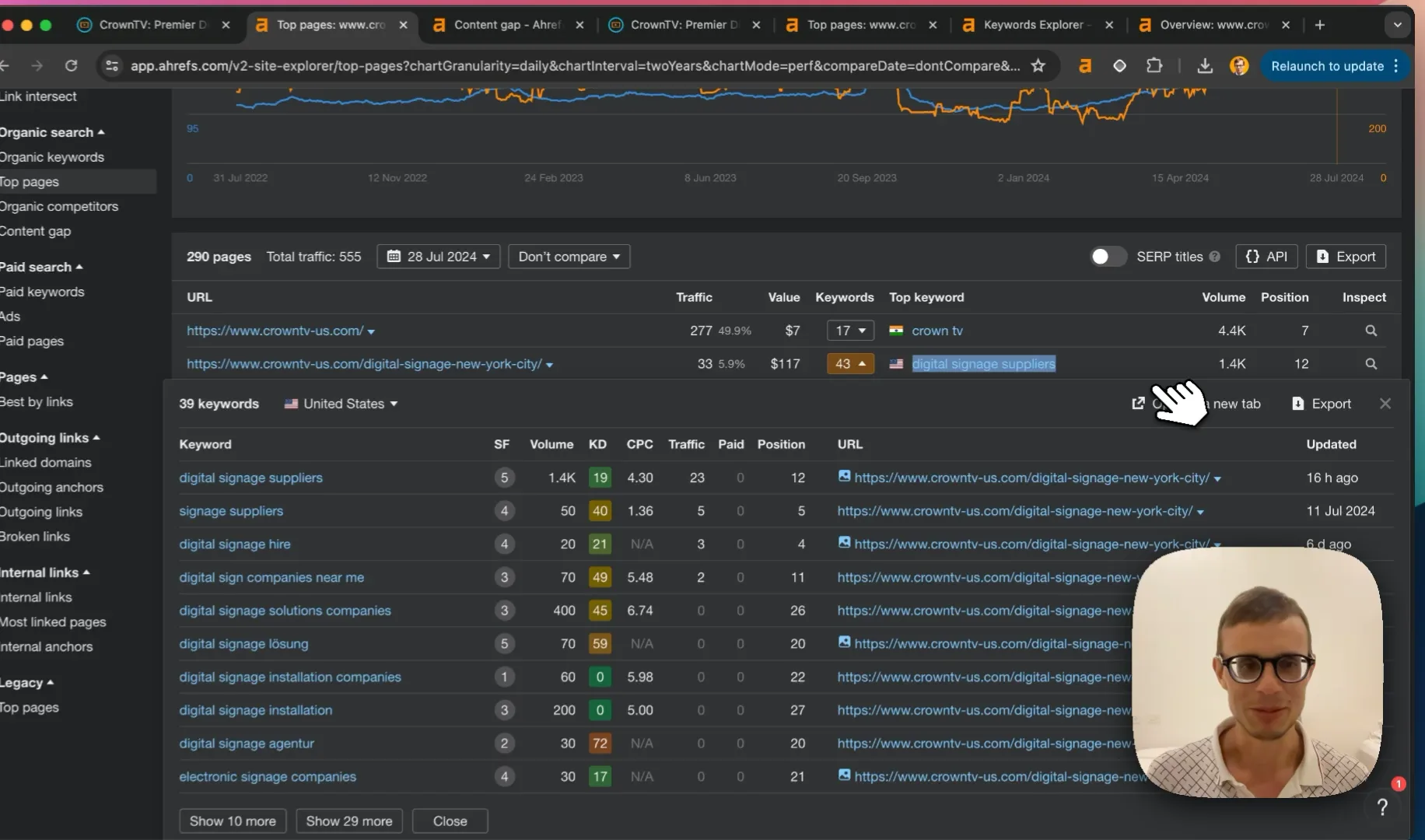The height and width of the screenshot is (840, 1425).
Task: Open the Chrome profile avatar
Action: tap(1239, 66)
